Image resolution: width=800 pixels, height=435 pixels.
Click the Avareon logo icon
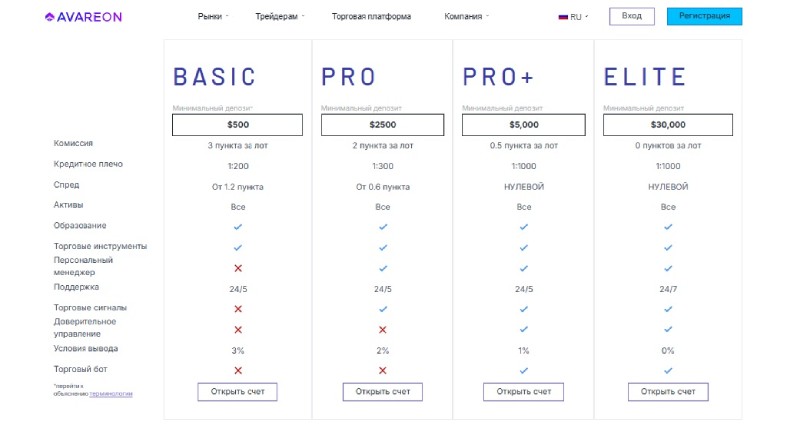[x=49, y=17]
